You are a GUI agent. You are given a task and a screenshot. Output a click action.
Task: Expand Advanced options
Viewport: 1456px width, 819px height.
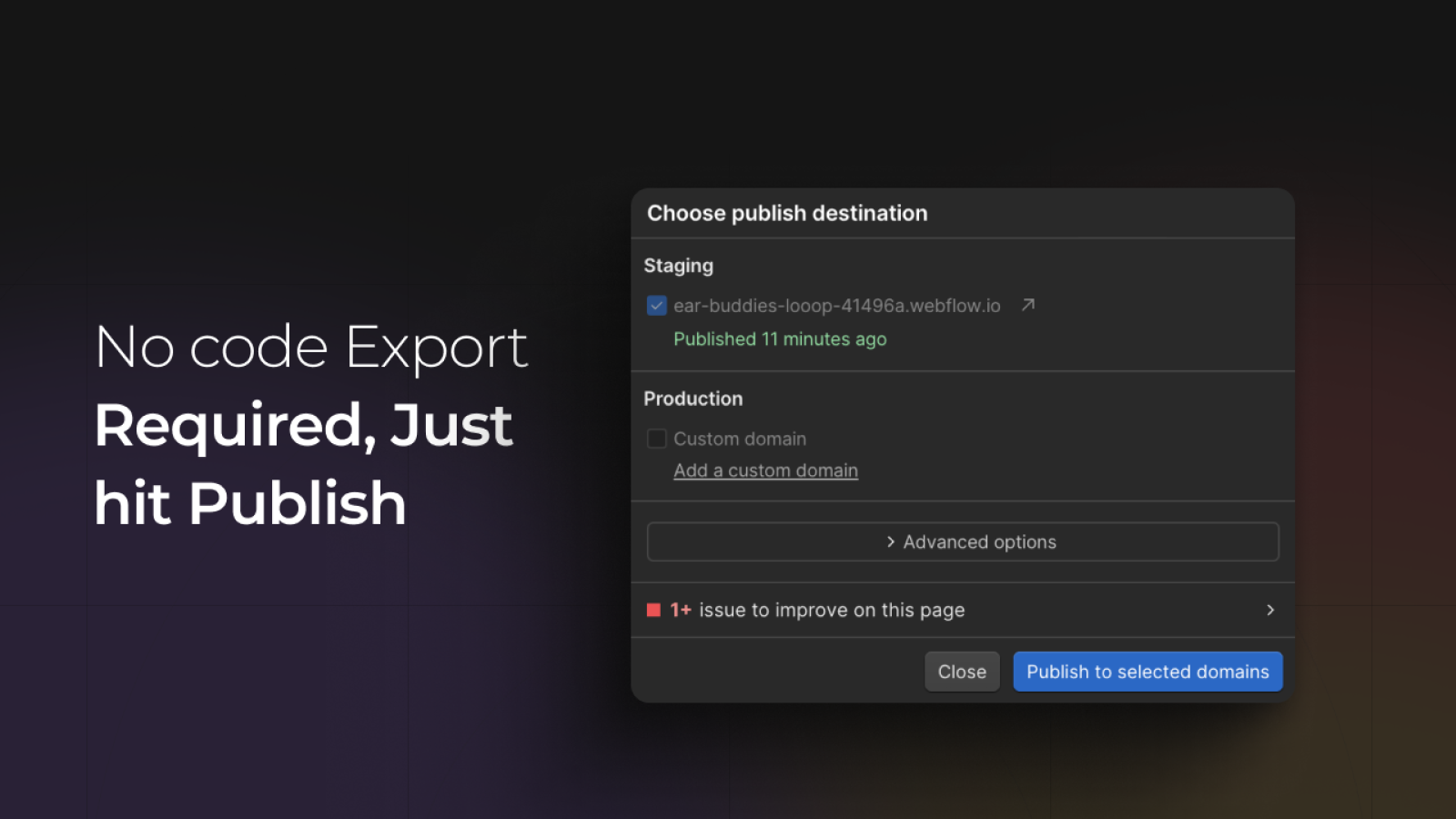963,541
